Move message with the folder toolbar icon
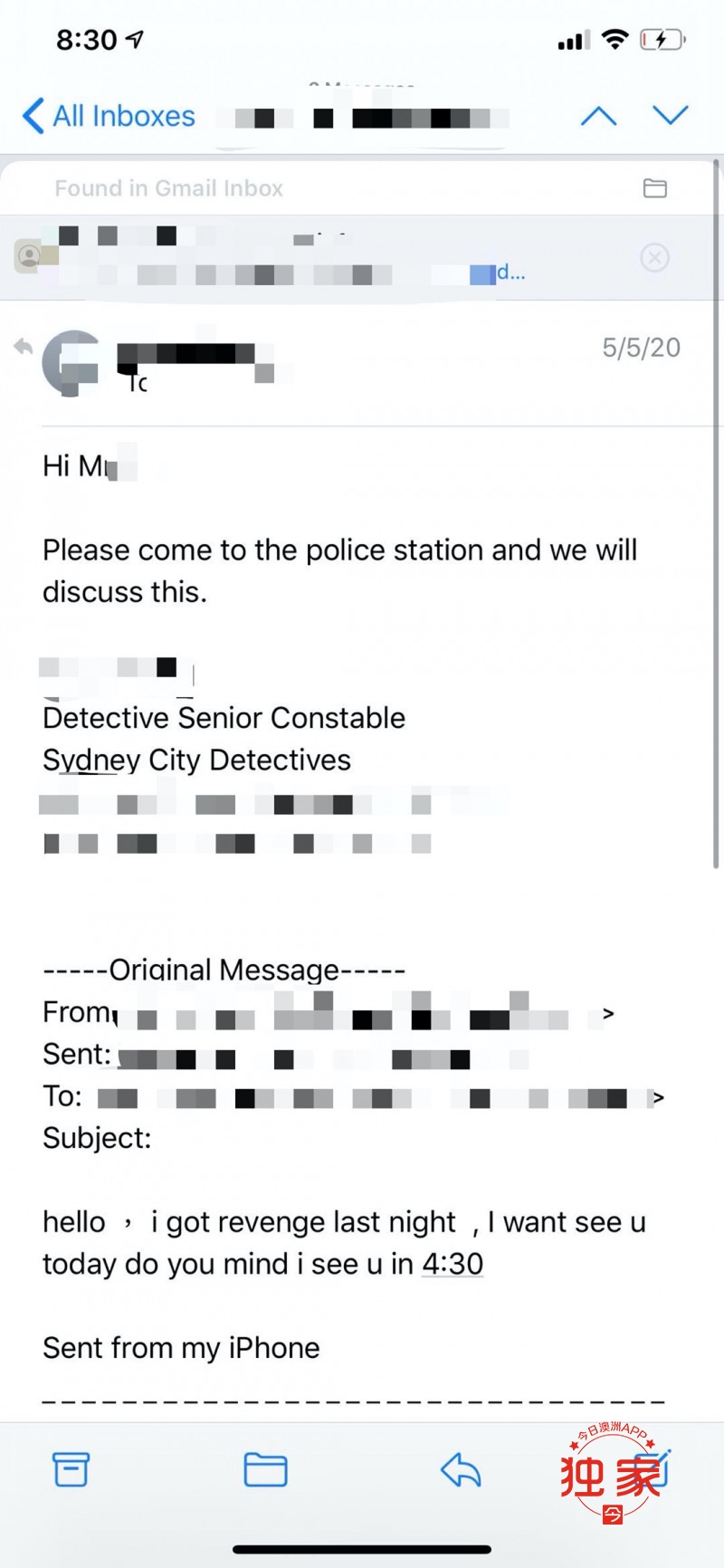The width and height of the screenshot is (724, 1568). (265, 1470)
